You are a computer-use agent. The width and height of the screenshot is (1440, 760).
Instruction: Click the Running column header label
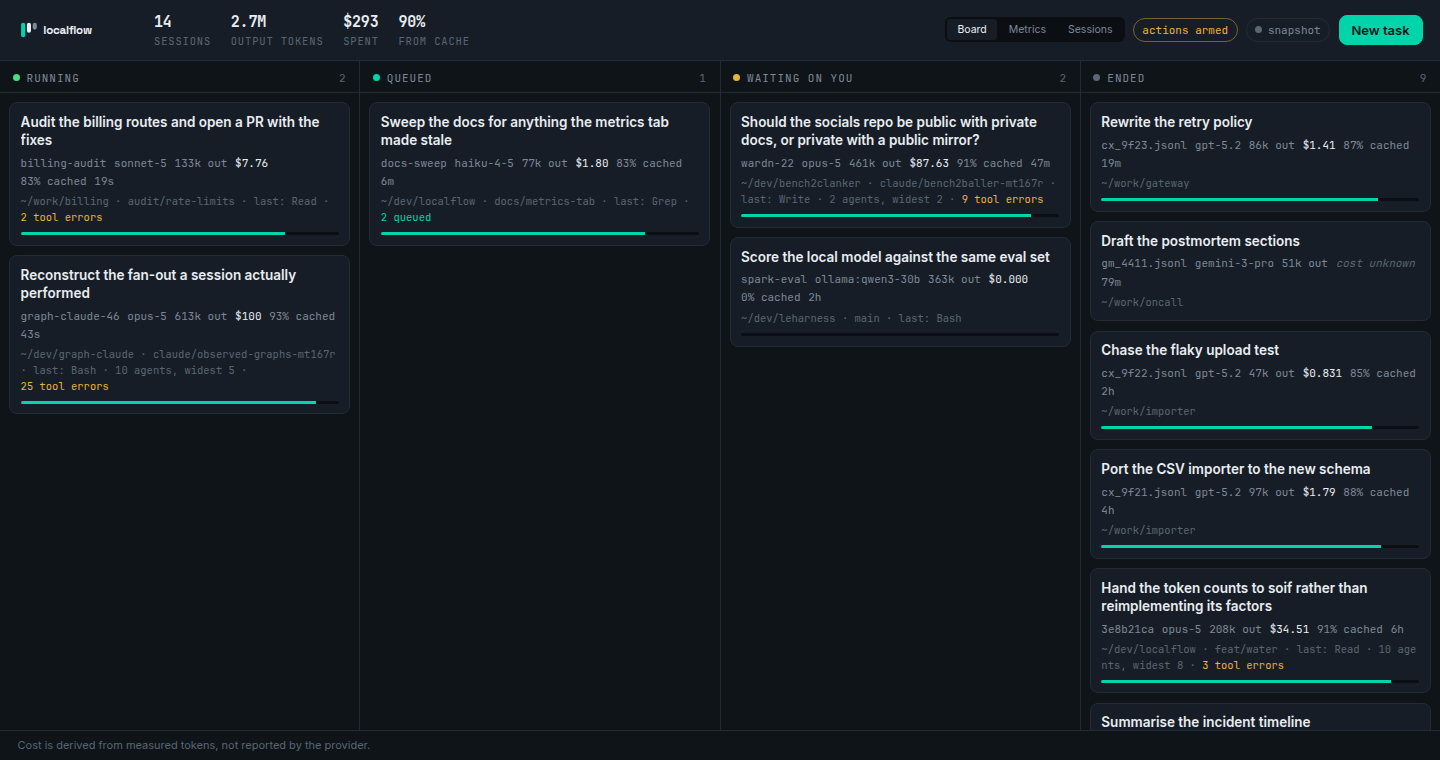pyautogui.click(x=53, y=78)
